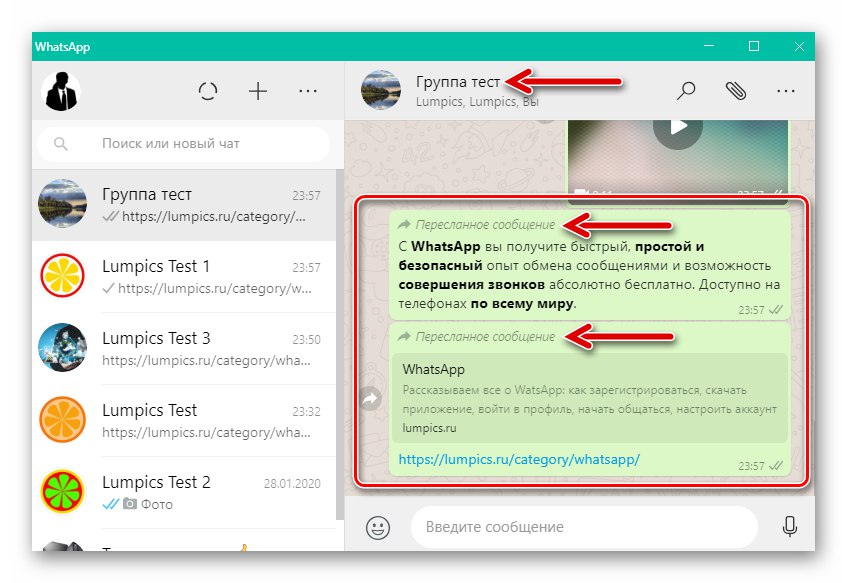Focus the 'Введите сообщение' input field
Screen dimensions: 847x583
point(584,527)
